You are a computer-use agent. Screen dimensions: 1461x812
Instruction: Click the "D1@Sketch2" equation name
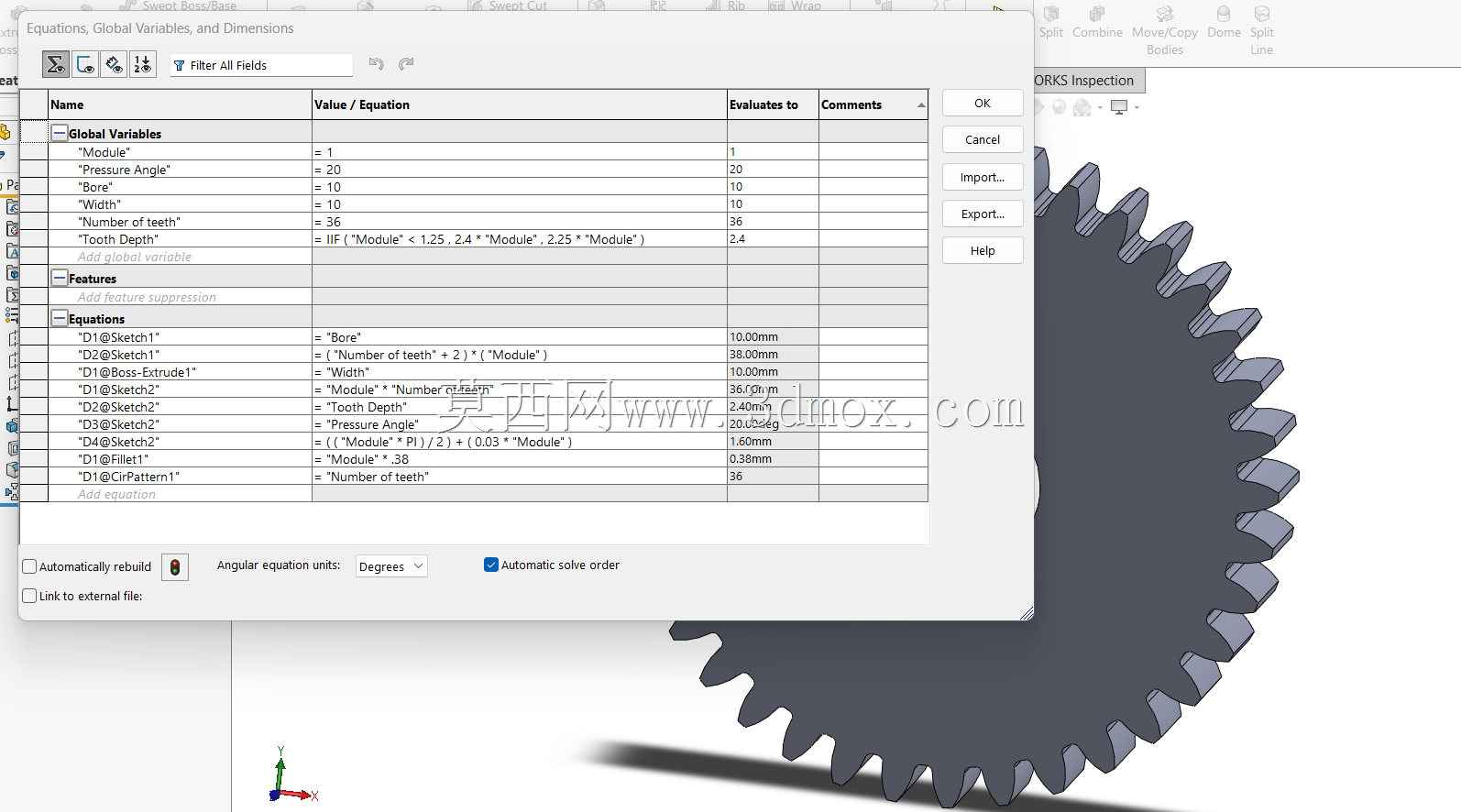[x=119, y=390]
